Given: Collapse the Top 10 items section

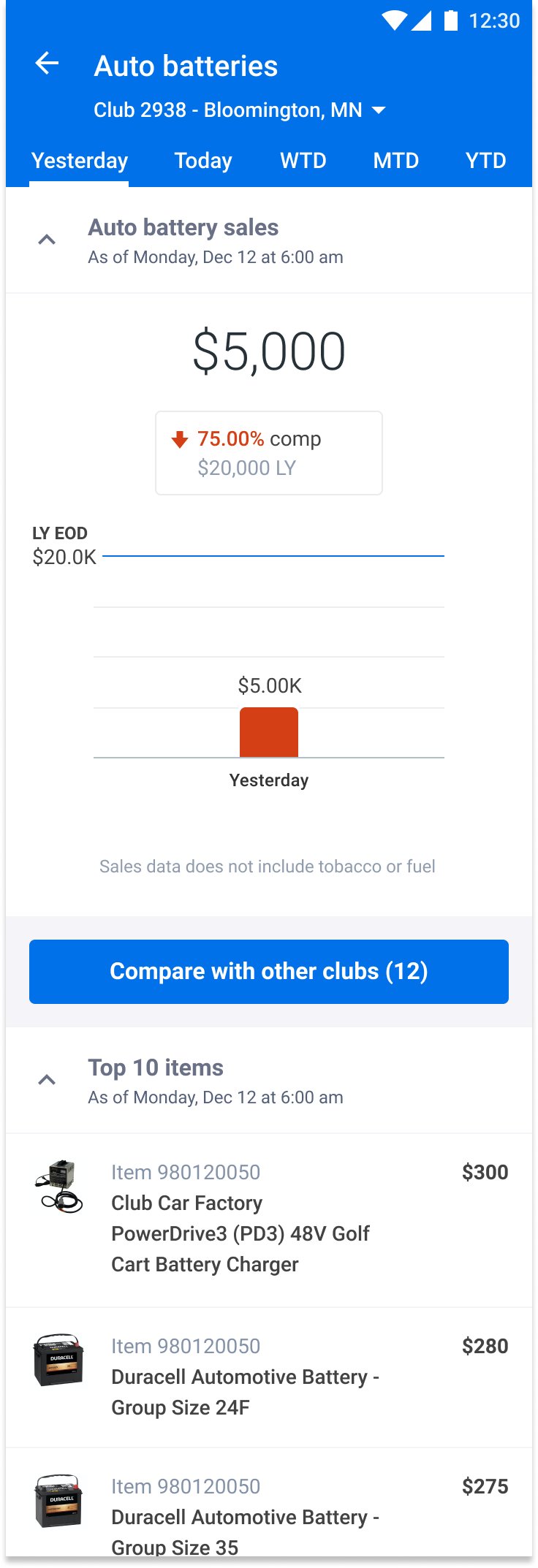Looking at the screenshot, I should pos(47,1081).
